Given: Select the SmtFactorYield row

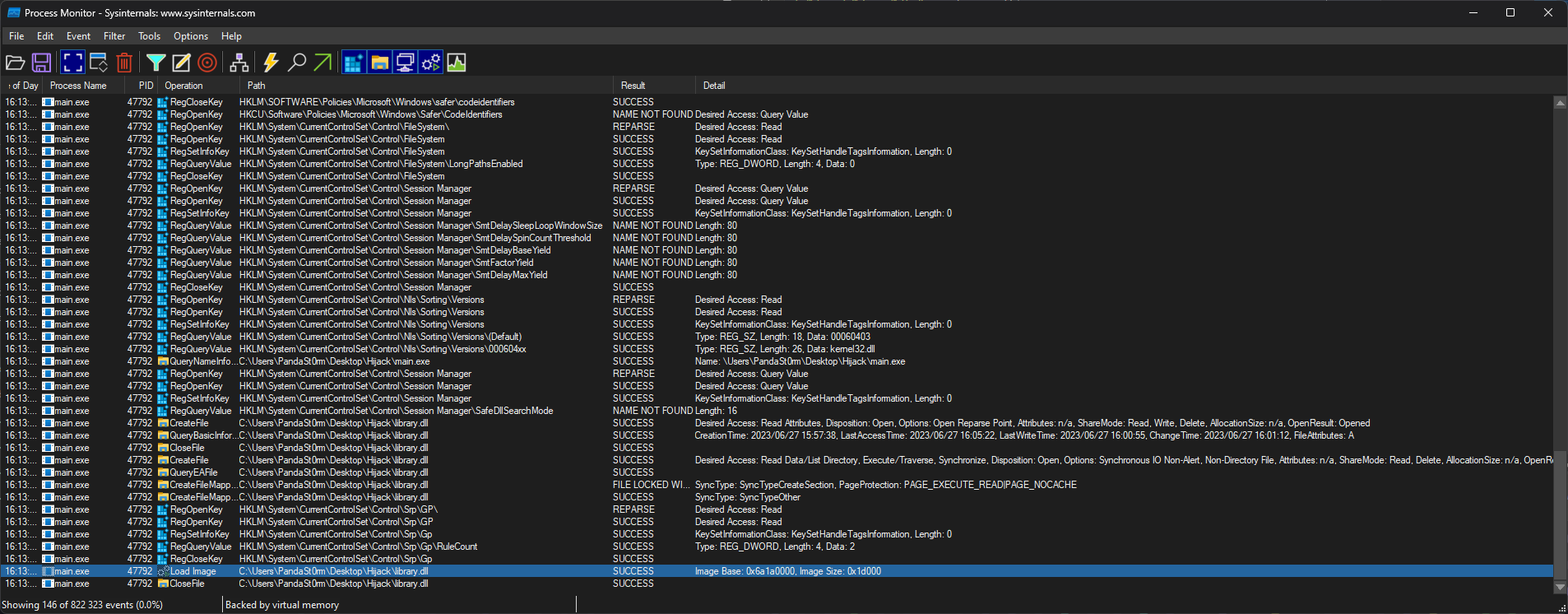Looking at the screenshot, I should coord(777,263).
